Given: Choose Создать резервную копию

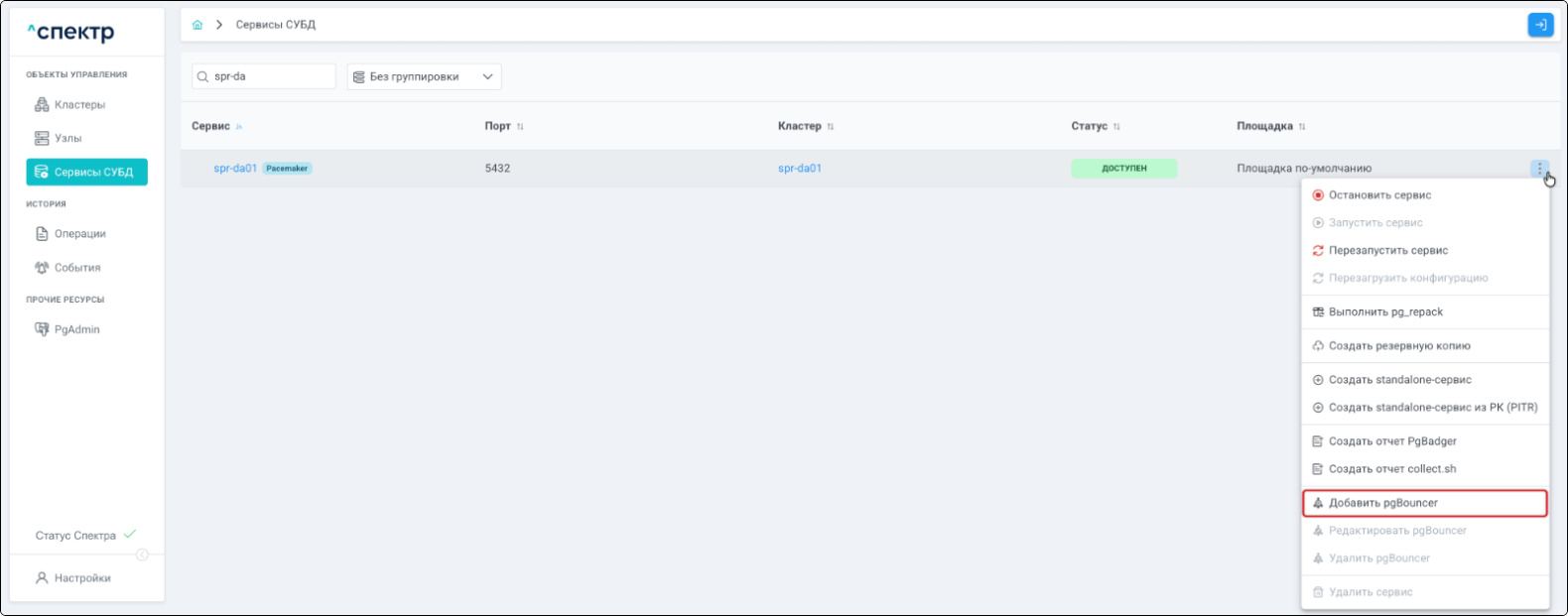Looking at the screenshot, I should coord(1399,346).
